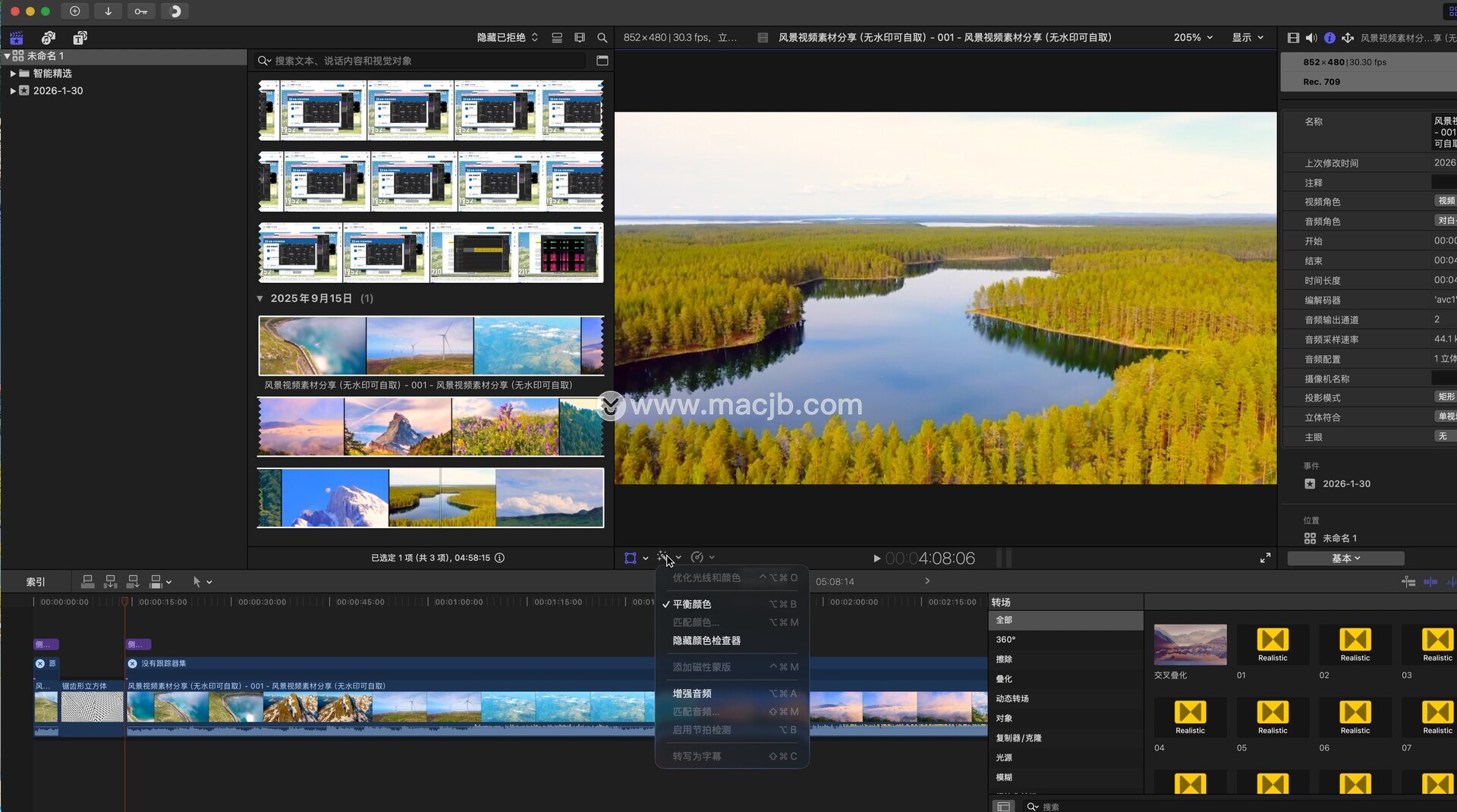Click the 索引 timeline index button
The image size is (1457, 812).
[x=36, y=582]
